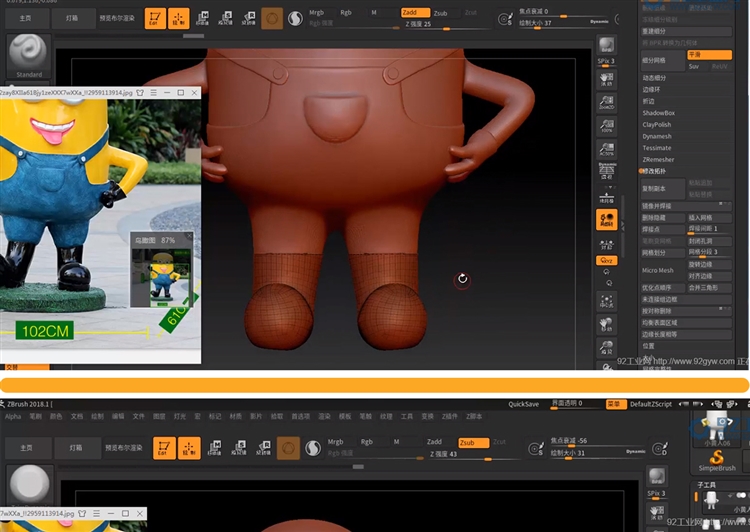Select the Rotate gizmo icon in upper view
This screenshot has height=532, width=750.
(x=248, y=18)
